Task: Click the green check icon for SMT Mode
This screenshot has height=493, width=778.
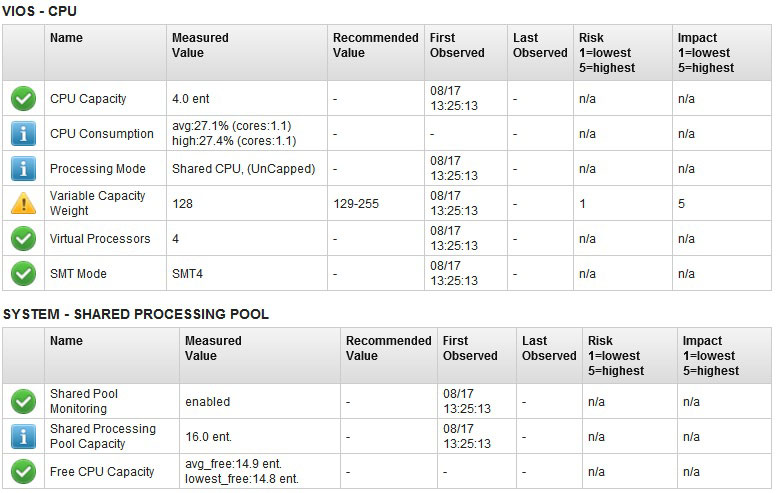Action: (x=23, y=273)
